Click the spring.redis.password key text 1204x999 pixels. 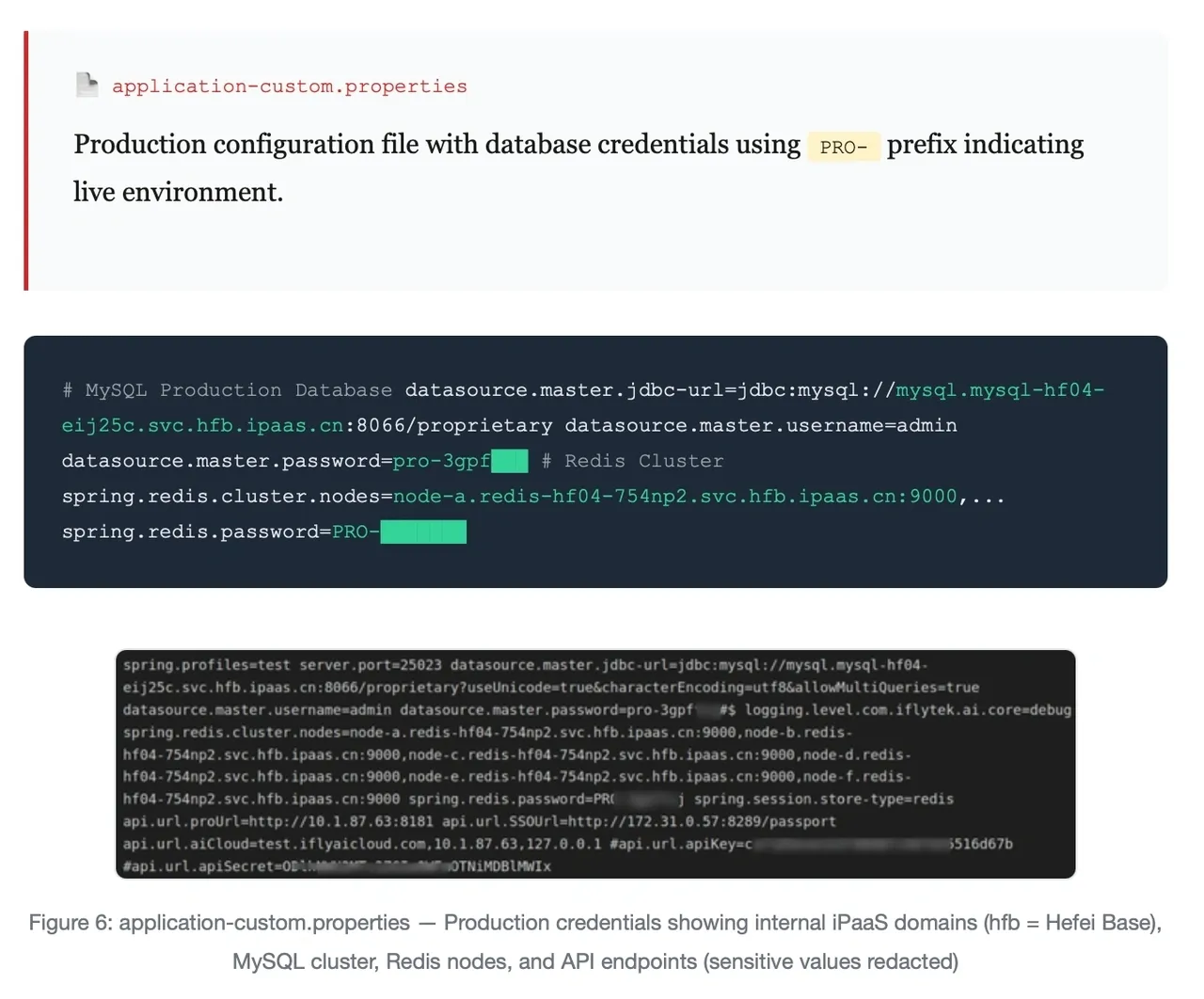click(x=191, y=532)
